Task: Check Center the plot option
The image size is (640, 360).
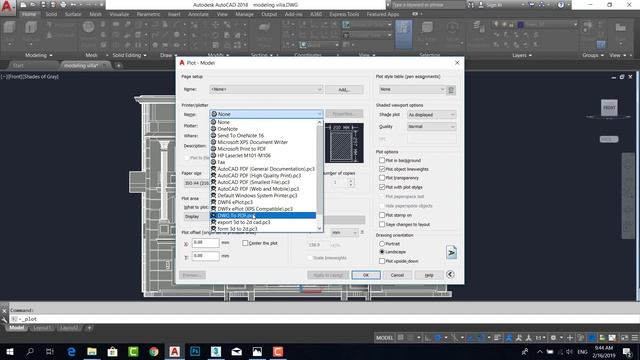Action: 245,243
